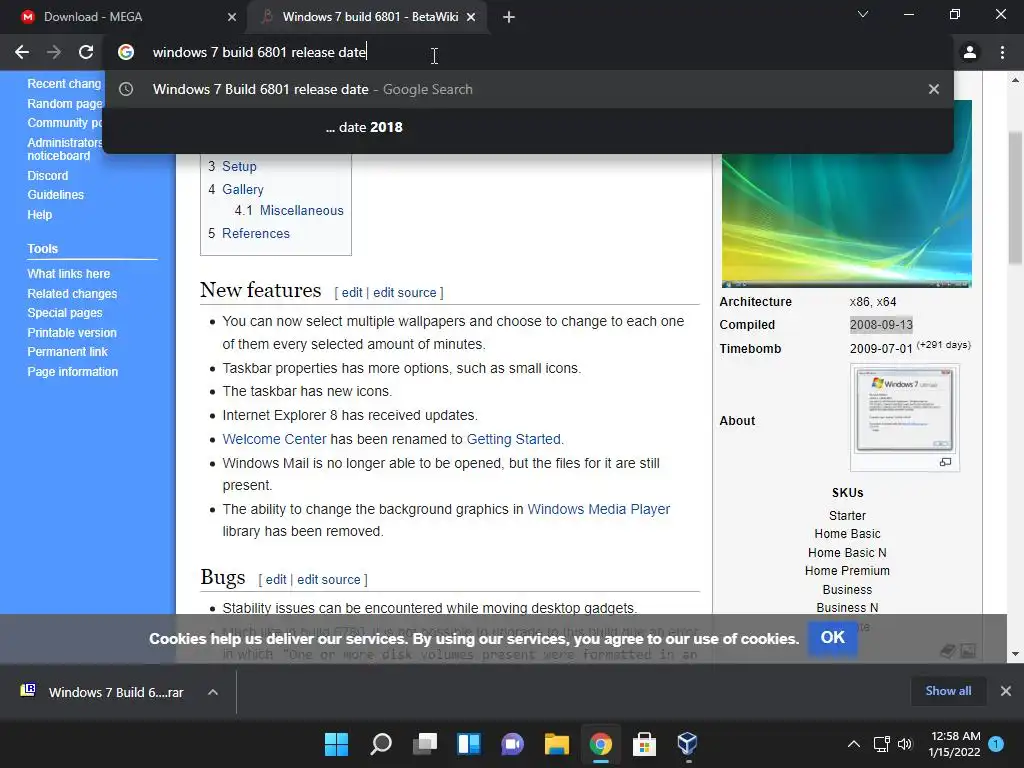Viewport: 1024px width, 768px height.
Task: Open Chrome three-dot menu
Action: click(1002, 52)
